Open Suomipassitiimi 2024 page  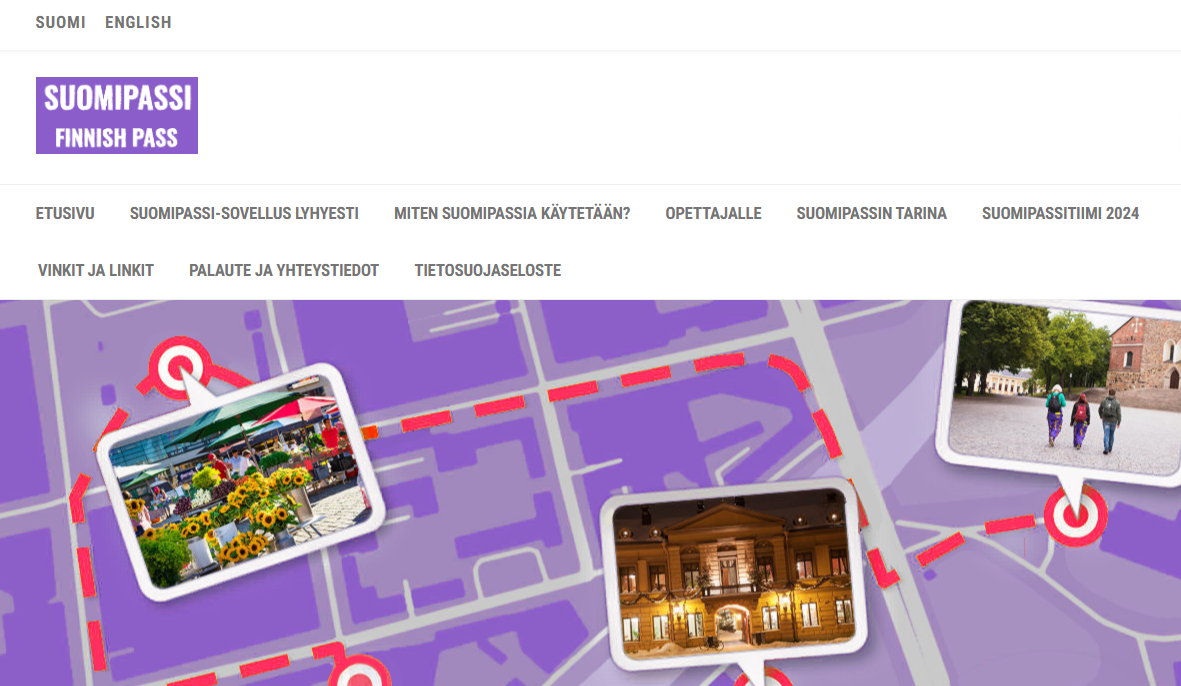pos(1060,213)
